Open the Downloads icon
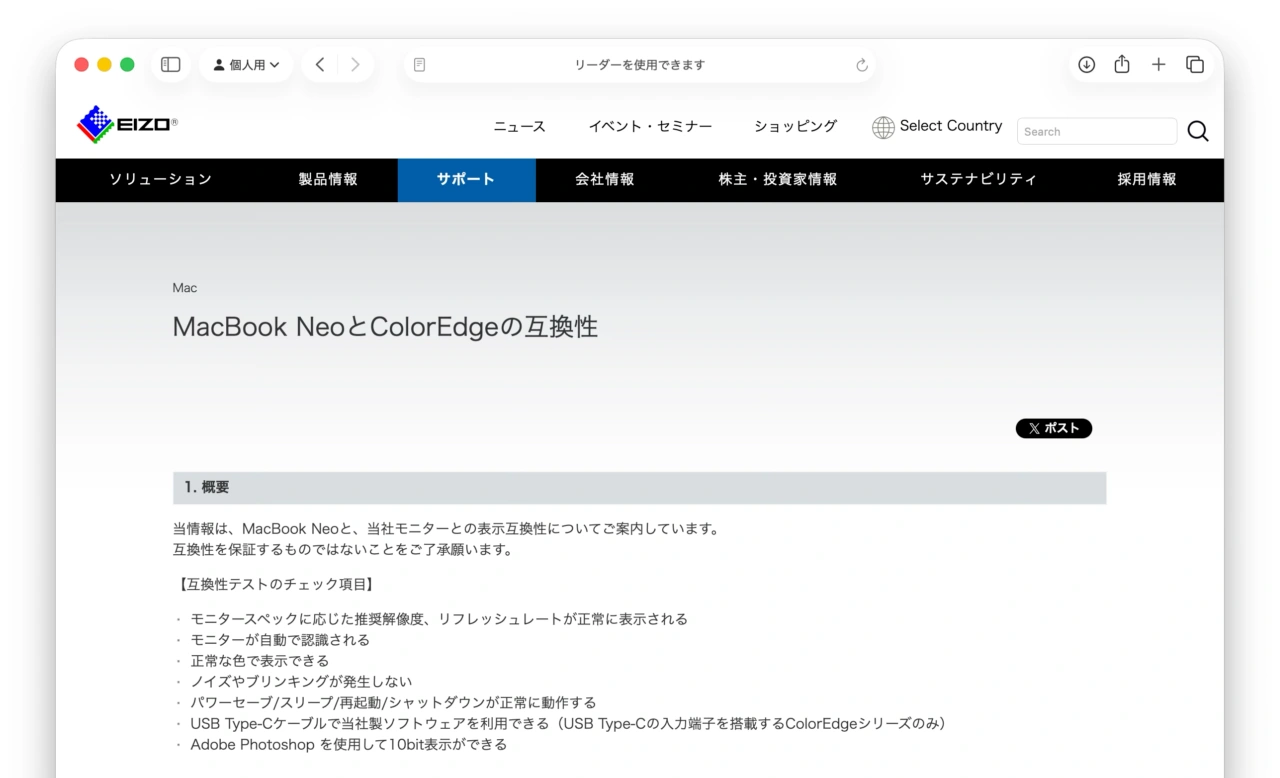1280x778 pixels. [1087, 65]
